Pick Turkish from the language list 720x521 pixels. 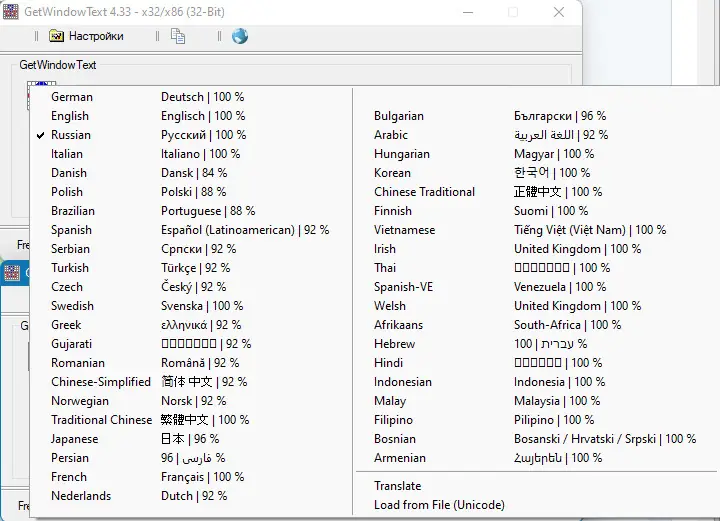pyautogui.click(x=192, y=268)
